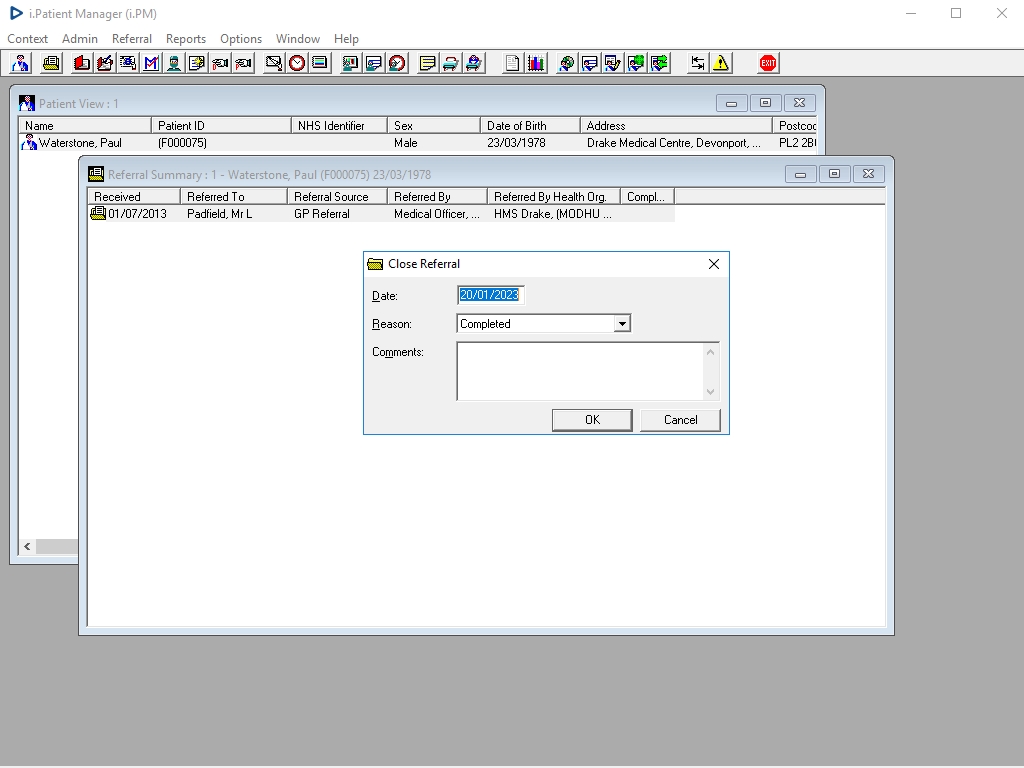Click the red book with pen icon
Viewport: 1024px width, 768px height.
(104, 63)
